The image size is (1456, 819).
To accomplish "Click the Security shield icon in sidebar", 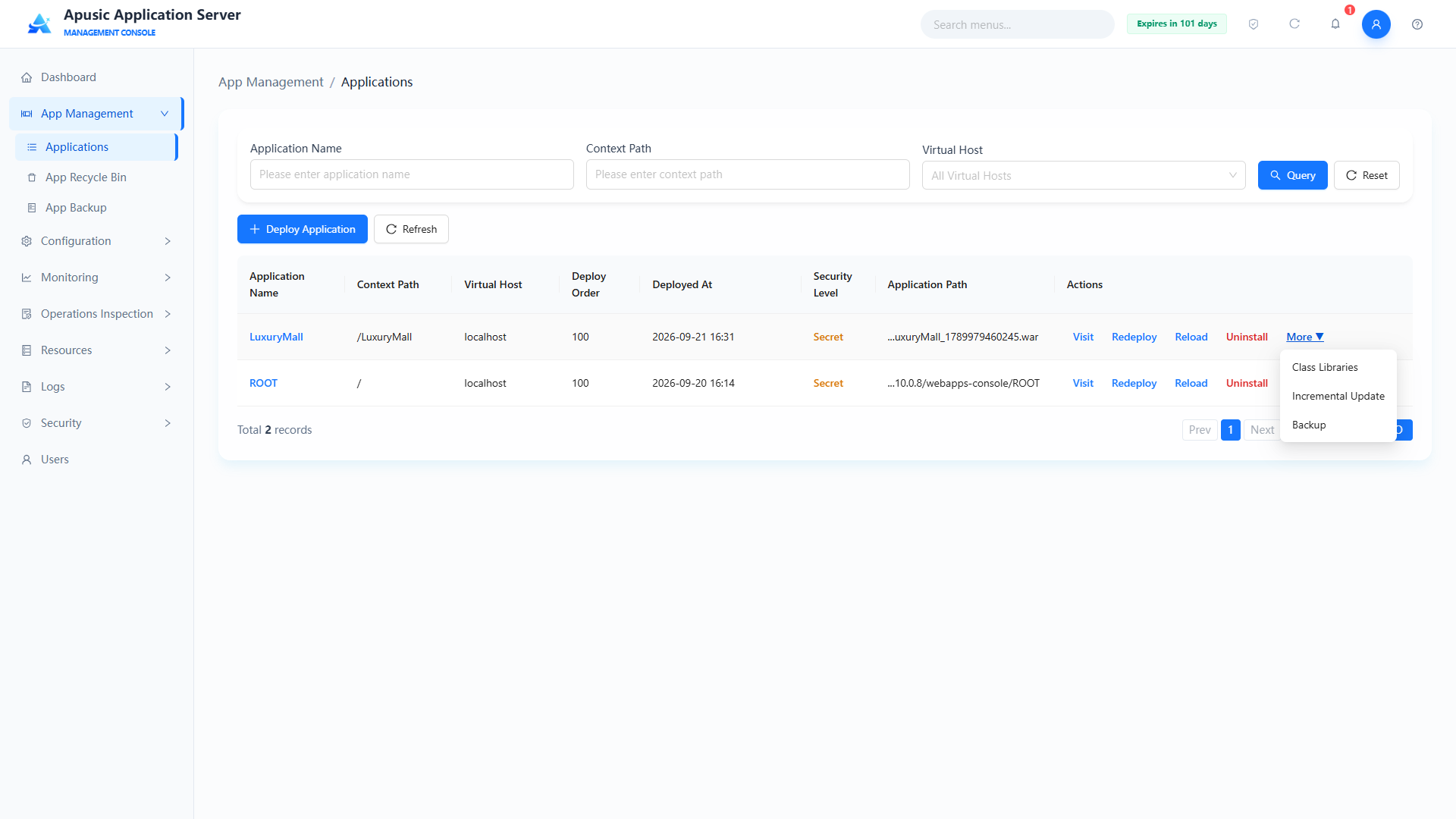I will click(27, 423).
